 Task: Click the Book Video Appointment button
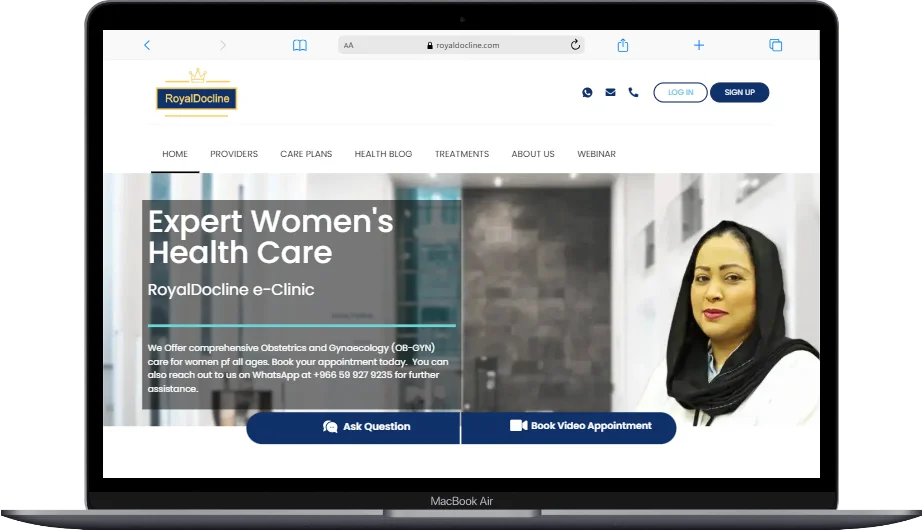click(569, 427)
